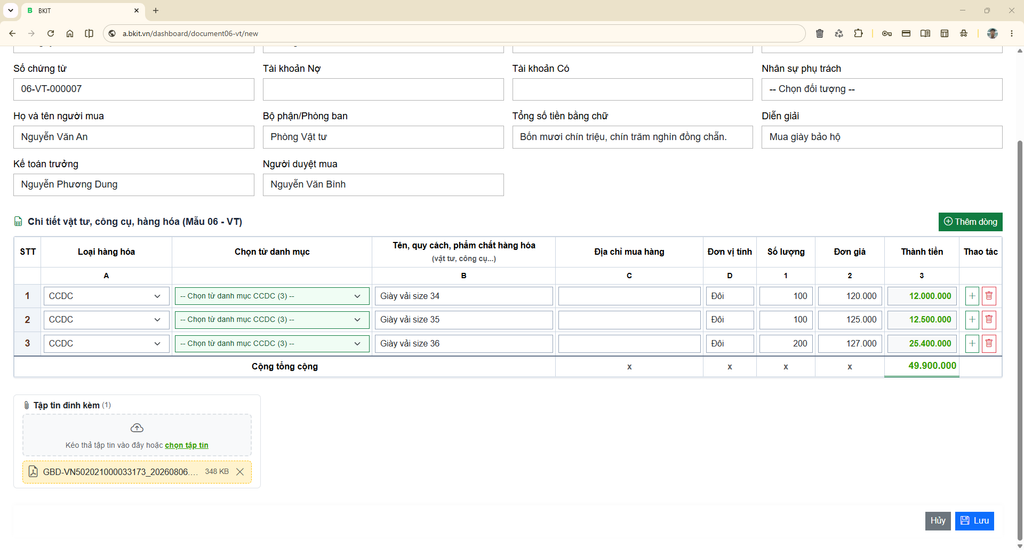Click the total amount 49.900.000
Image resolution: width=1024 pixels, height=550 pixels.
[932, 366]
